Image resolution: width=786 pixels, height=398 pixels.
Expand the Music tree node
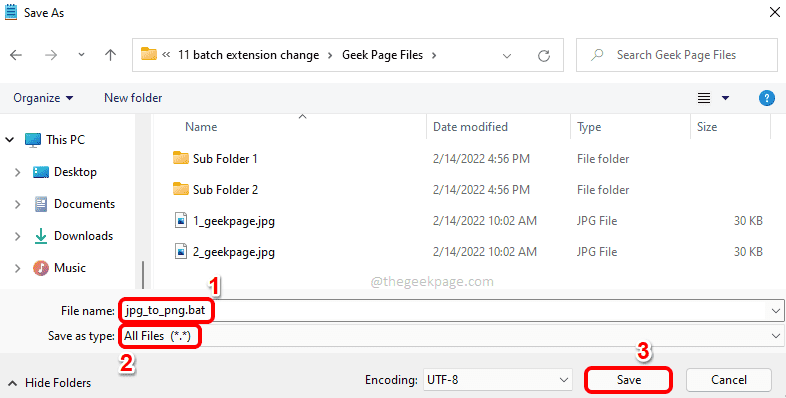point(18,268)
